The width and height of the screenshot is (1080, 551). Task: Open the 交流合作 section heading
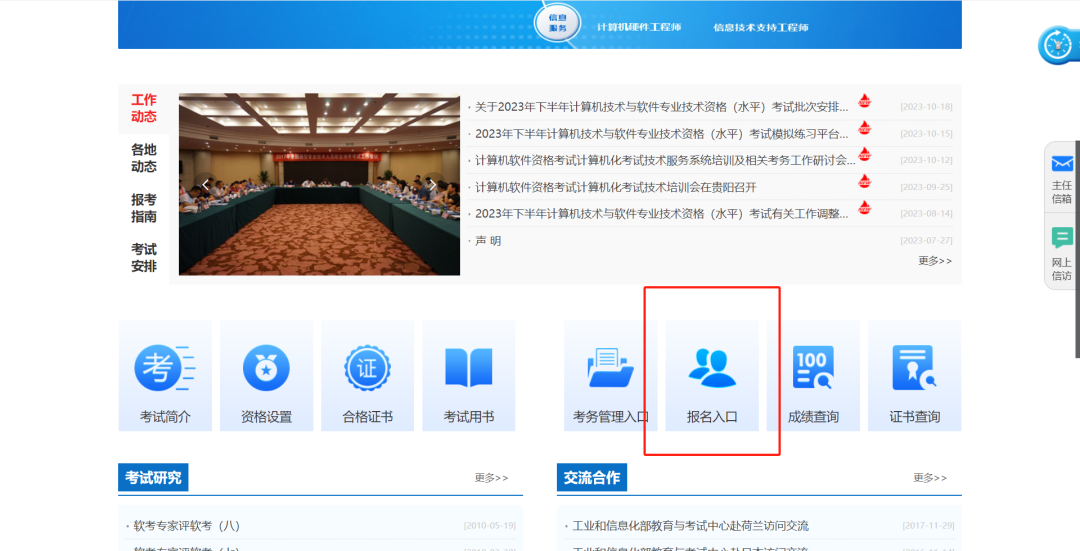(x=592, y=477)
